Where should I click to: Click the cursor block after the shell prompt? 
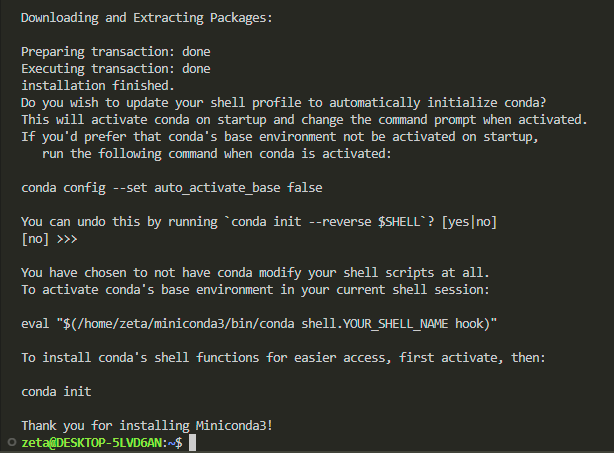(192, 442)
